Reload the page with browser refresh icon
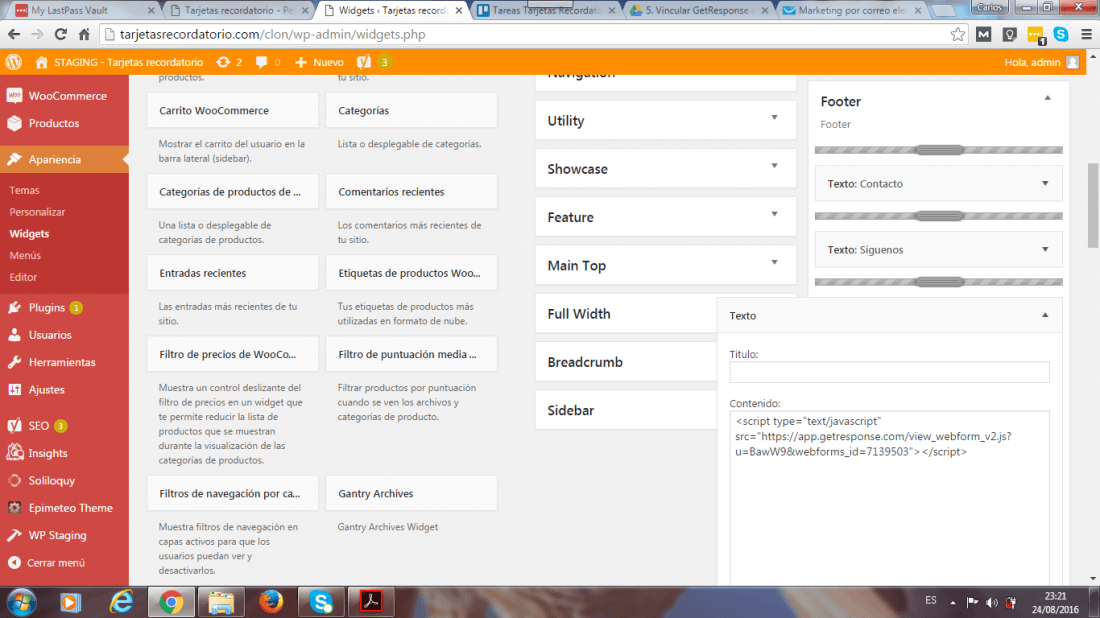The width and height of the screenshot is (1100, 618). [60, 34]
